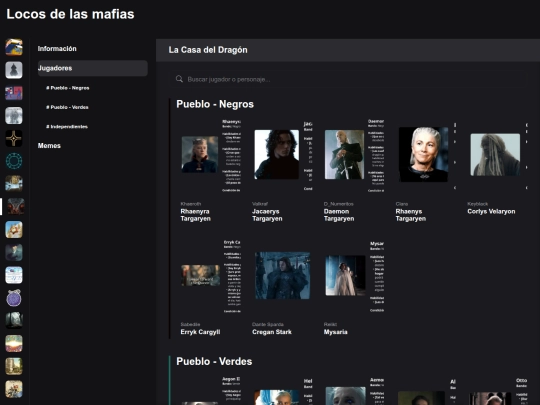Open the dark blue figure game icon
The width and height of the screenshot is (540, 405).
(x=14, y=252)
